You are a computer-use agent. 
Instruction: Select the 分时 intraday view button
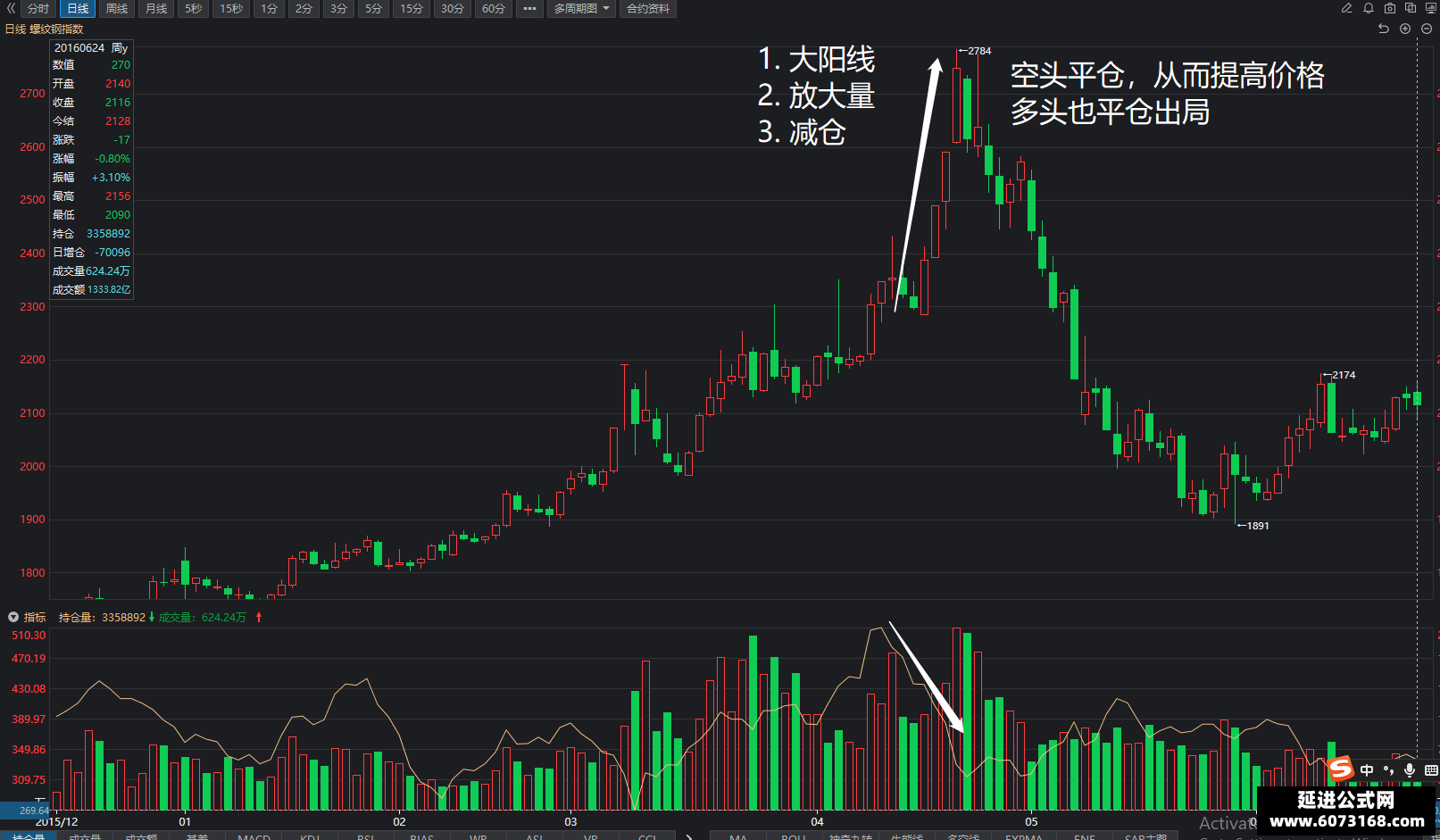[x=38, y=9]
